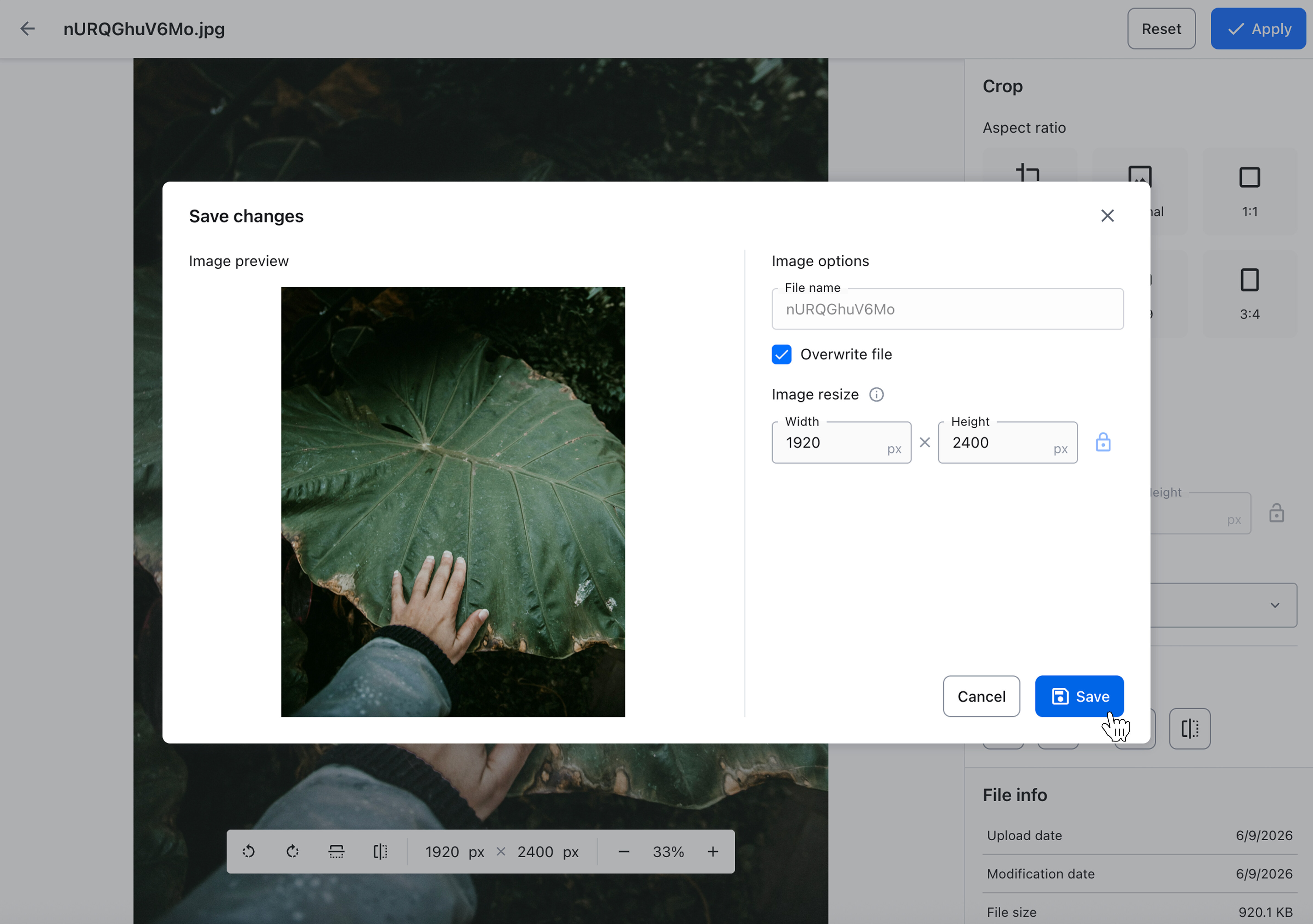1313x924 pixels.
Task: Click the 2400 height value in the bottom toolbar
Action: pos(535,852)
